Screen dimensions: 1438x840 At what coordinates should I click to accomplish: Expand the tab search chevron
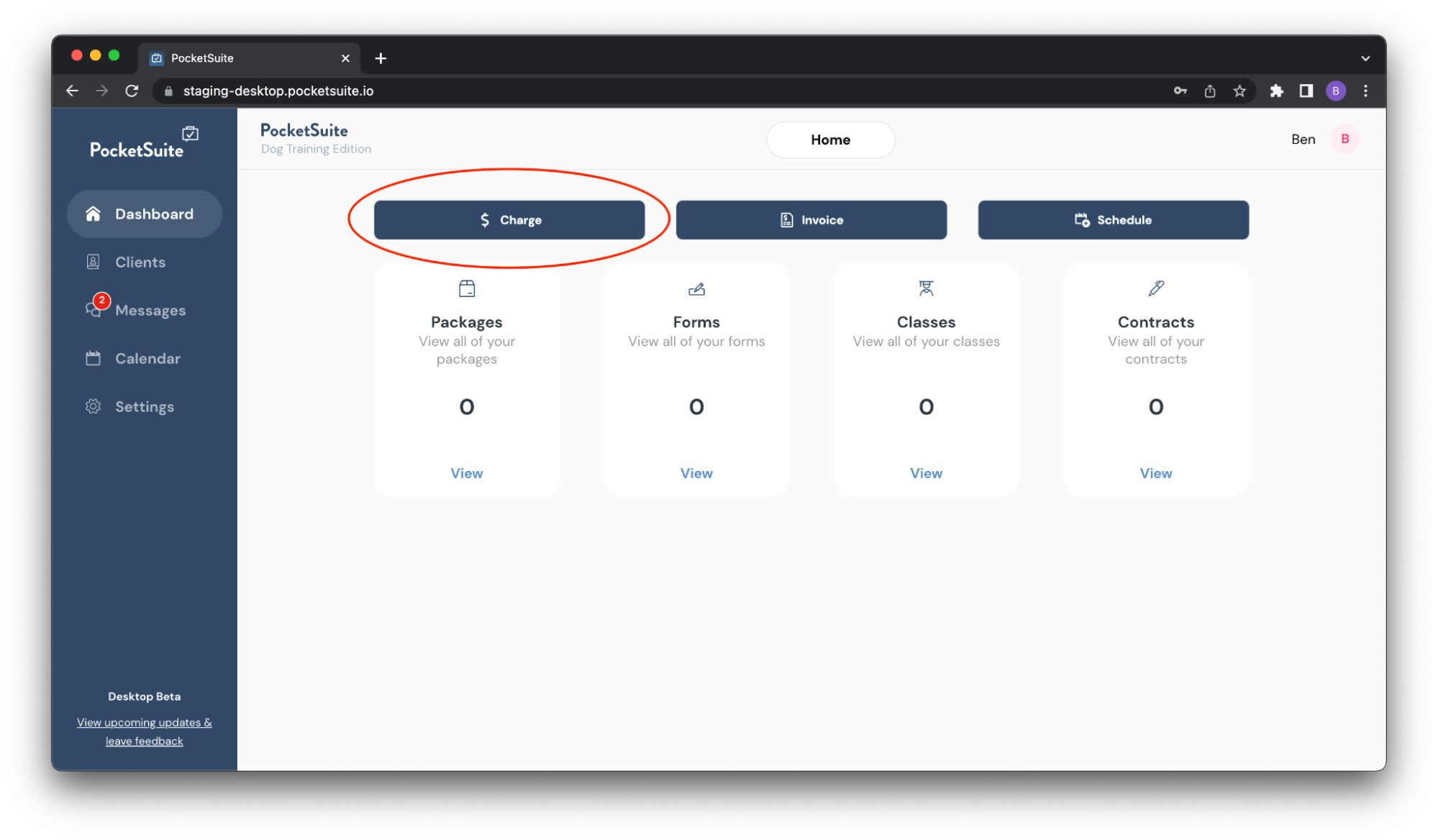pos(1365,58)
